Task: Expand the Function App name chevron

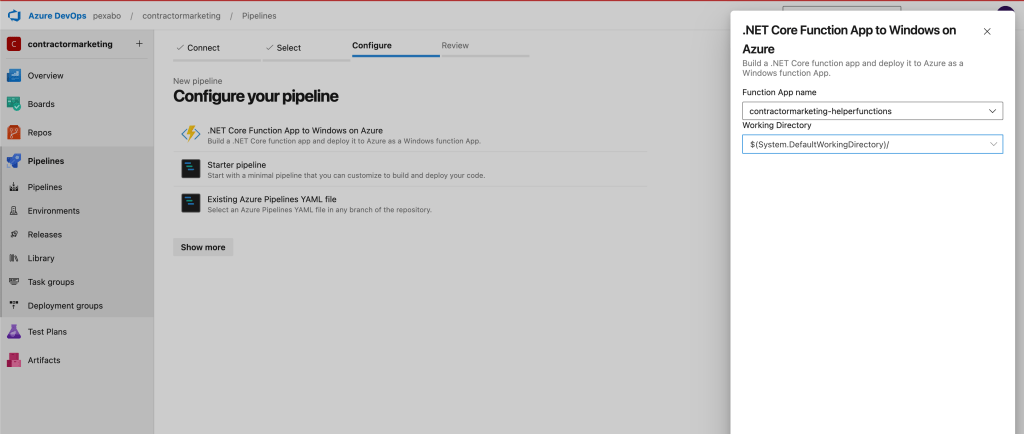Action: point(993,111)
